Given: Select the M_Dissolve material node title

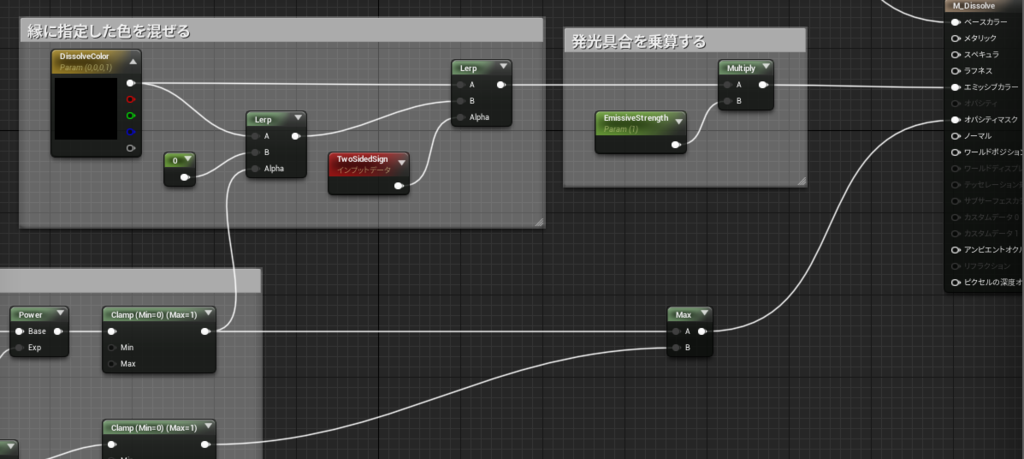Looking at the screenshot, I should point(974,6).
